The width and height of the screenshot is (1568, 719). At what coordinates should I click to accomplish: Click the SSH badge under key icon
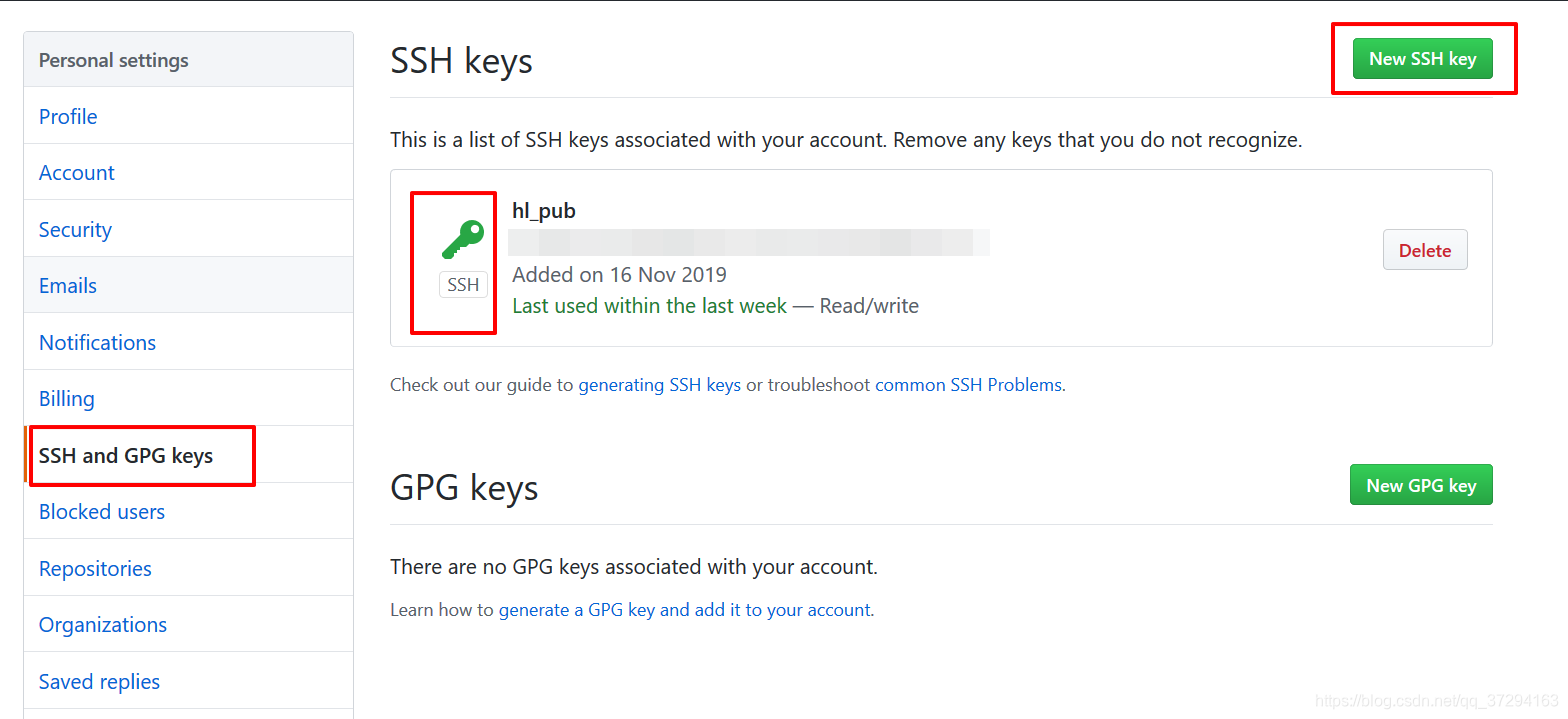[x=463, y=285]
